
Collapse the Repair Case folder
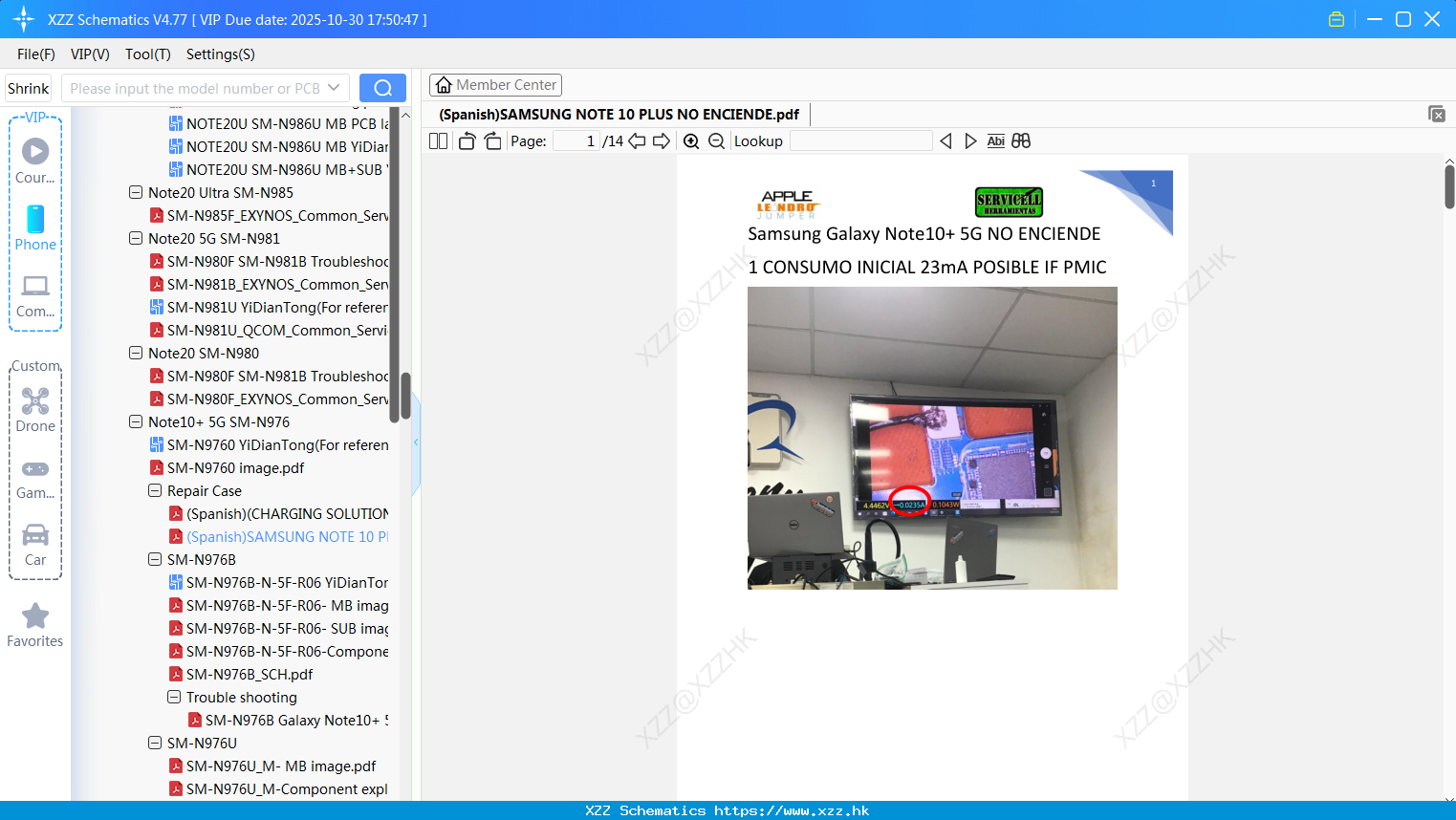(155, 490)
